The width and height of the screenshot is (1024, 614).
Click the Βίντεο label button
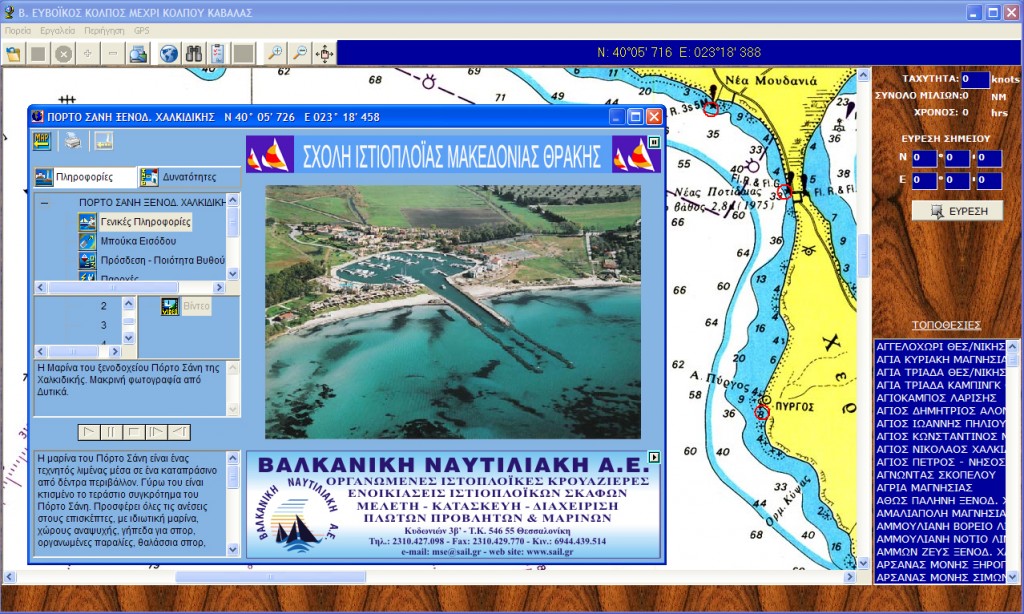pyautogui.click(x=197, y=306)
